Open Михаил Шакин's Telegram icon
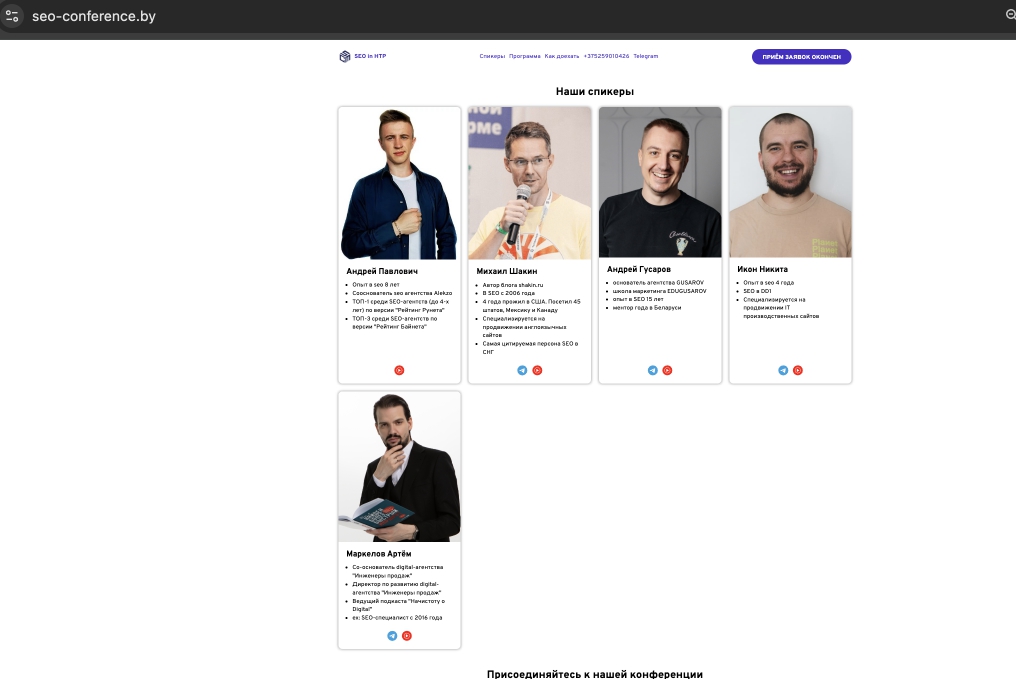 coord(522,370)
